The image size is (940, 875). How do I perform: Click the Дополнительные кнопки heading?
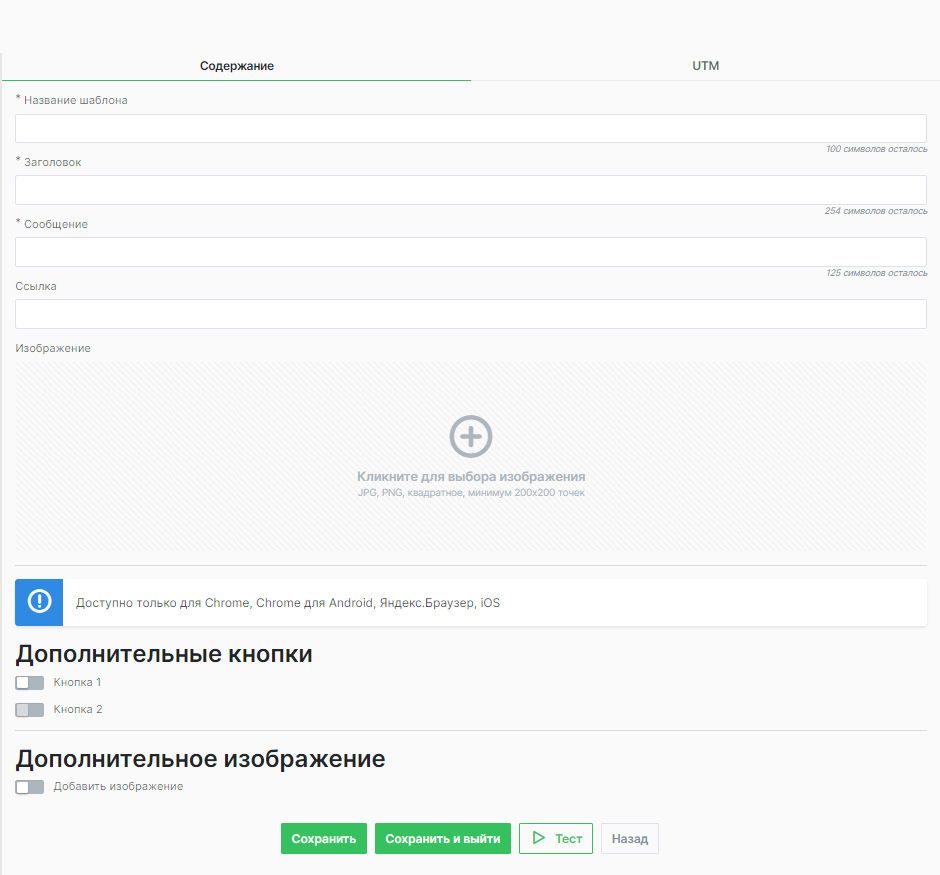coord(164,655)
